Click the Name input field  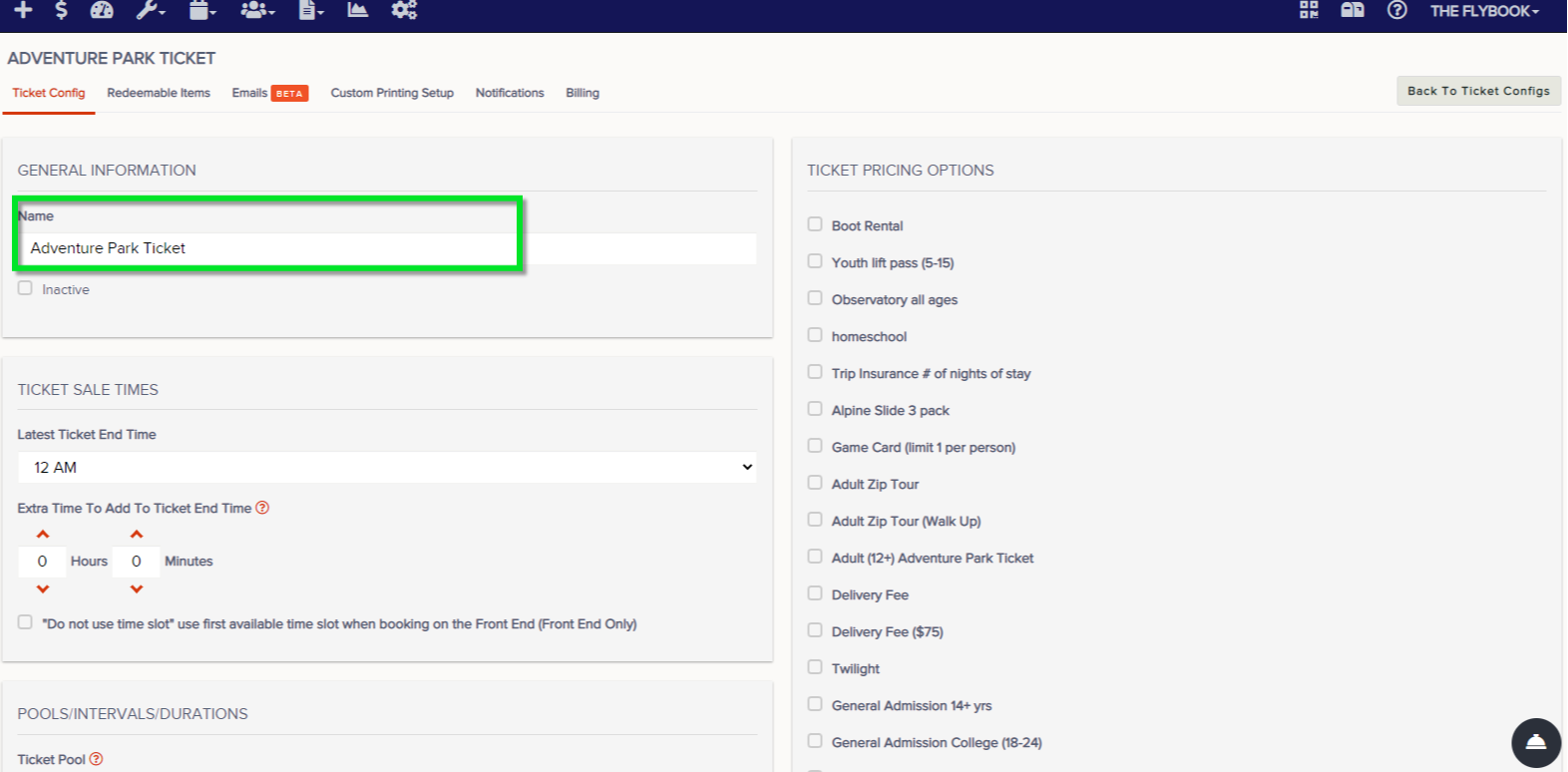(387, 248)
